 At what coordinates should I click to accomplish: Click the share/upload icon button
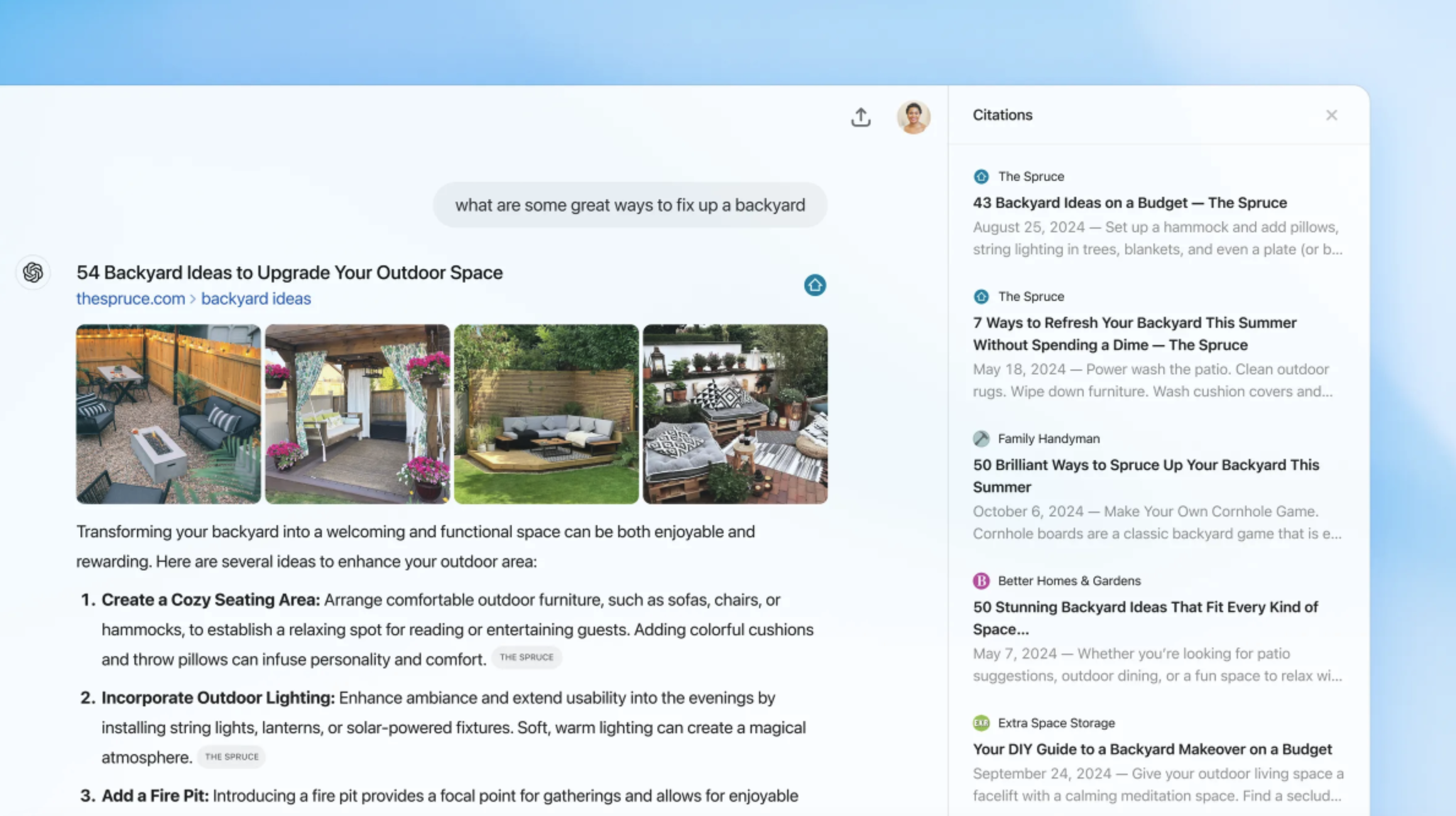pos(861,115)
